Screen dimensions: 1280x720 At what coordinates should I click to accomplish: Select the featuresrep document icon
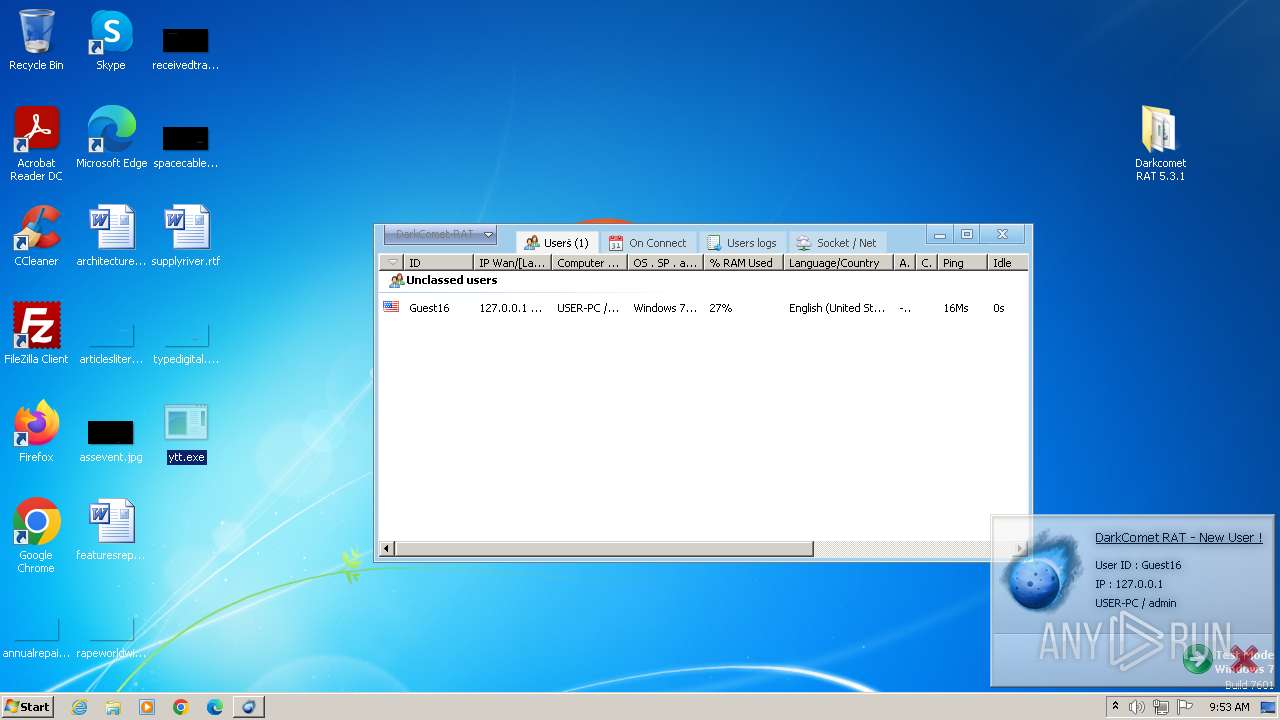pos(111,530)
